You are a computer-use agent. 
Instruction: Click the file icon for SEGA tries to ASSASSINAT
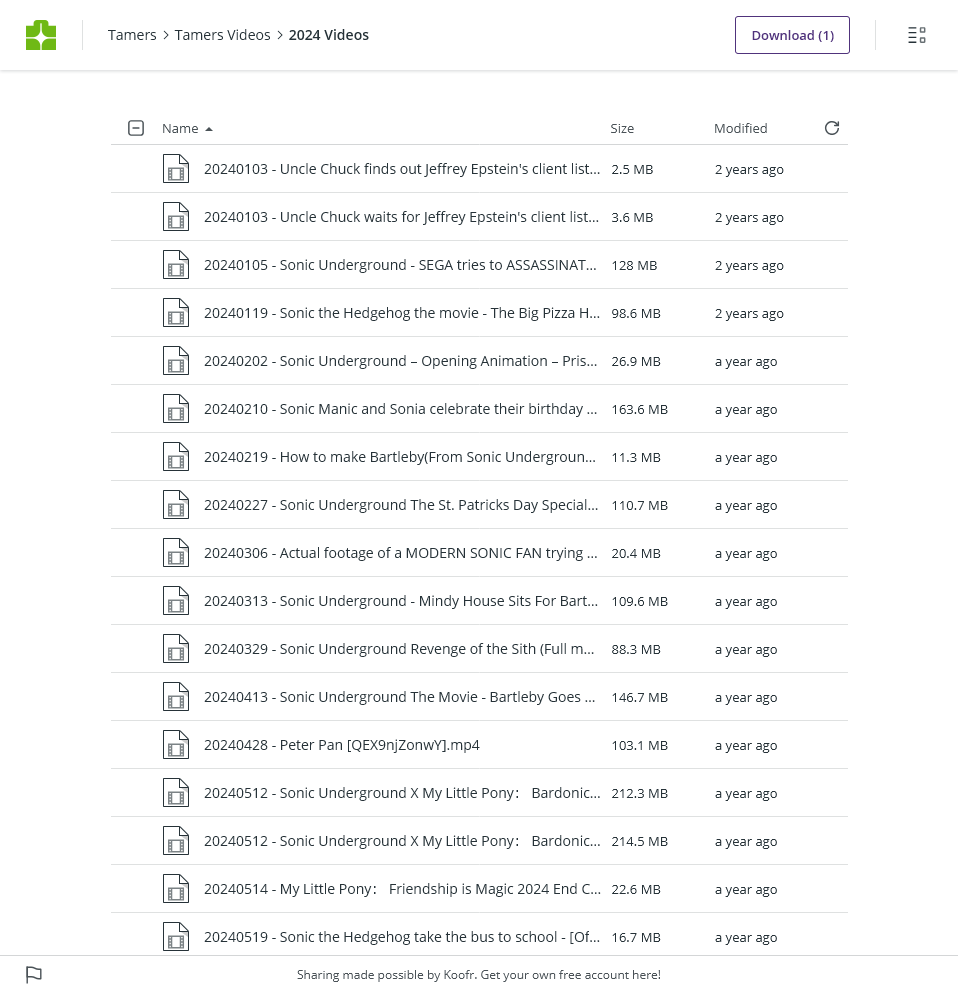176,265
